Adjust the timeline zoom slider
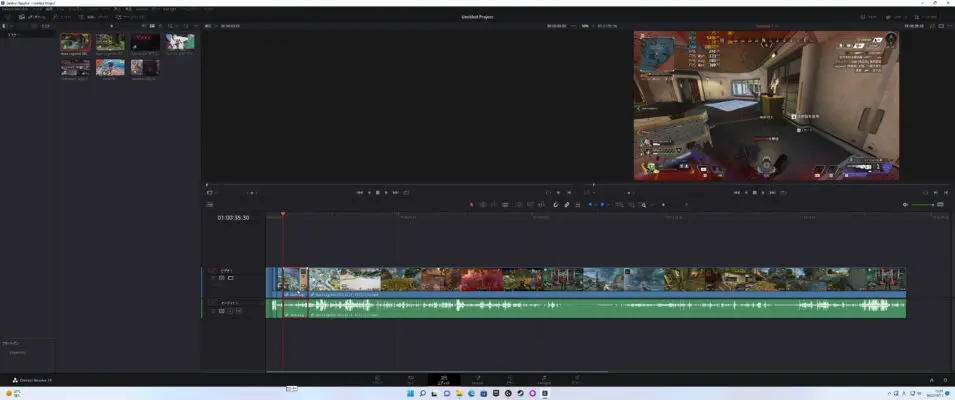Image resolution: width=955 pixels, height=400 pixels. pyautogui.click(x=669, y=205)
